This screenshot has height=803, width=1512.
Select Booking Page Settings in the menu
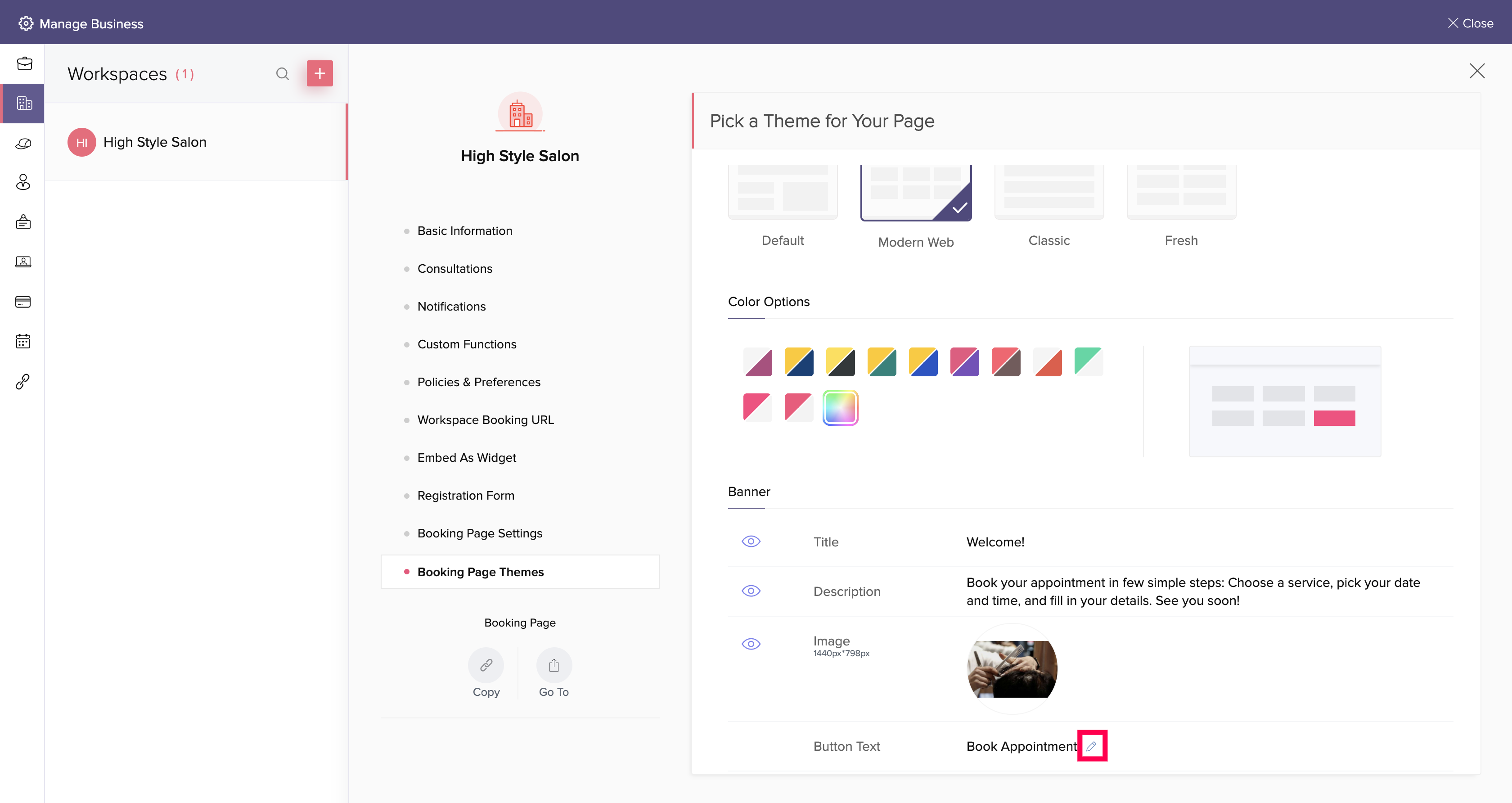click(x=480, y=533)
